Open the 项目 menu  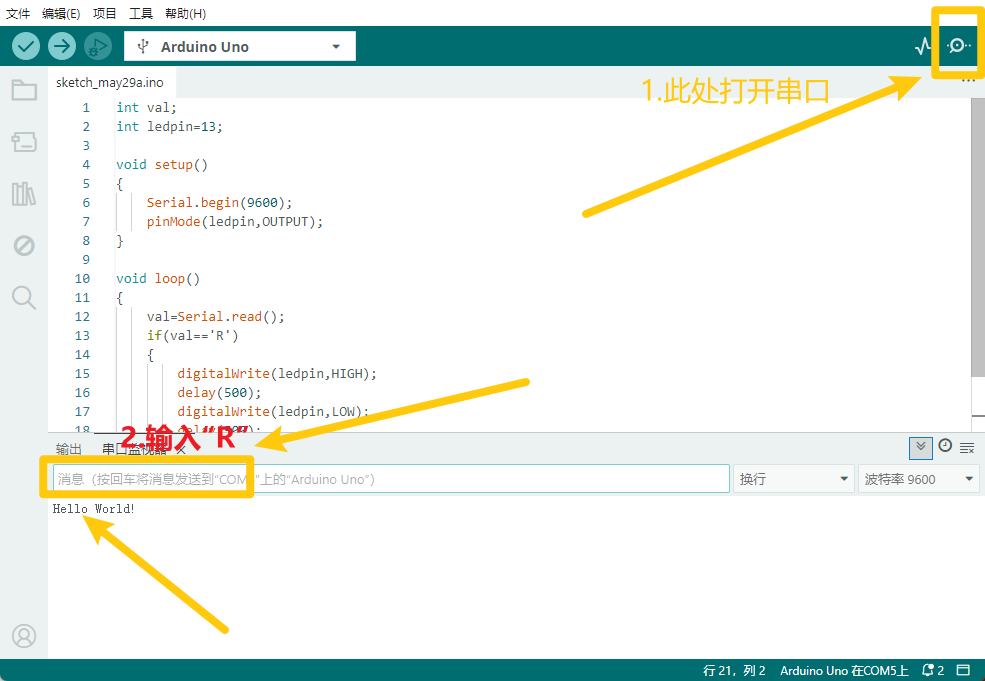click(x=104, y=13)
